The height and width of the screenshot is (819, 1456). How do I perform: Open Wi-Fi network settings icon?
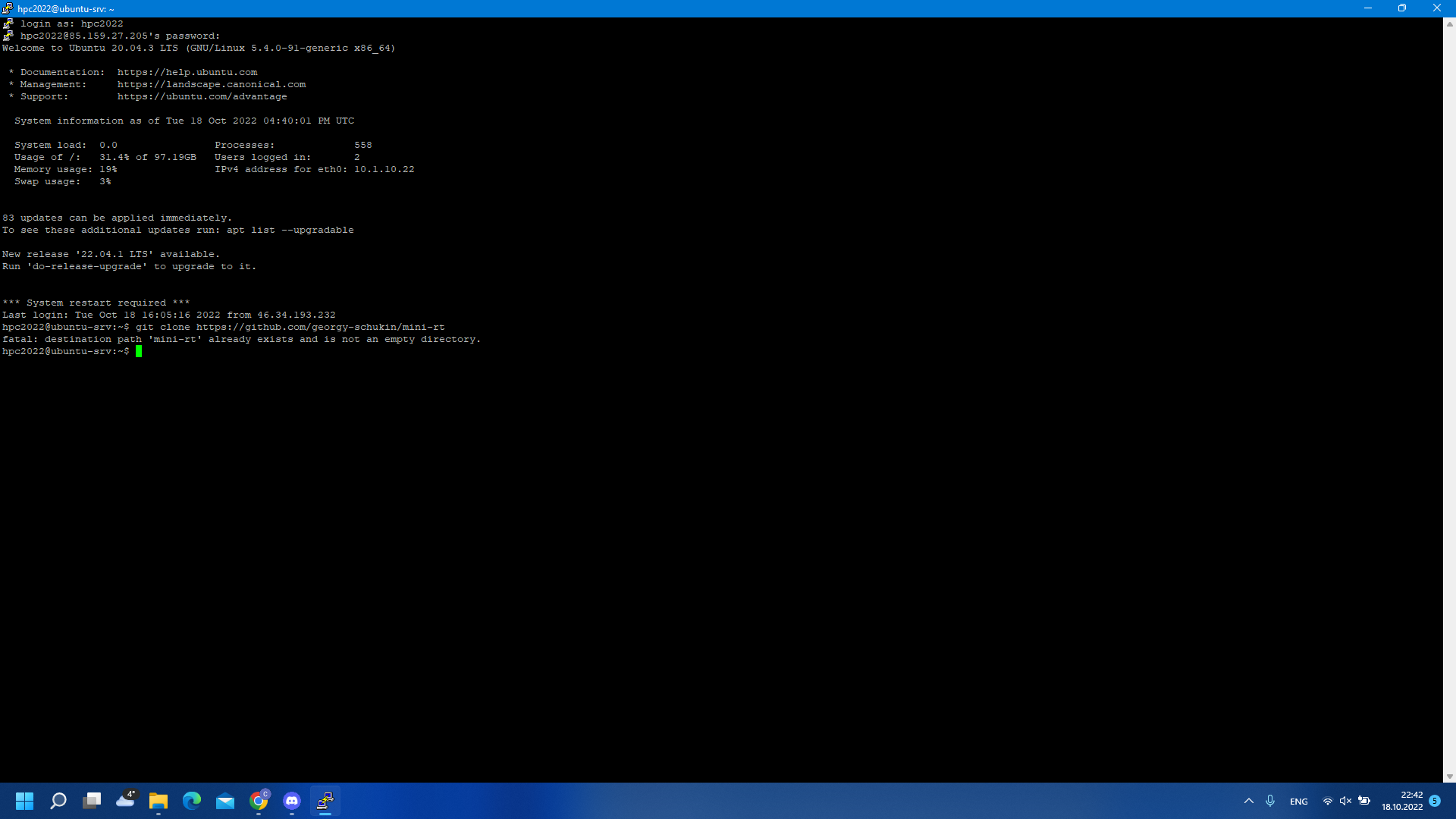click(x=1328, y=801)
